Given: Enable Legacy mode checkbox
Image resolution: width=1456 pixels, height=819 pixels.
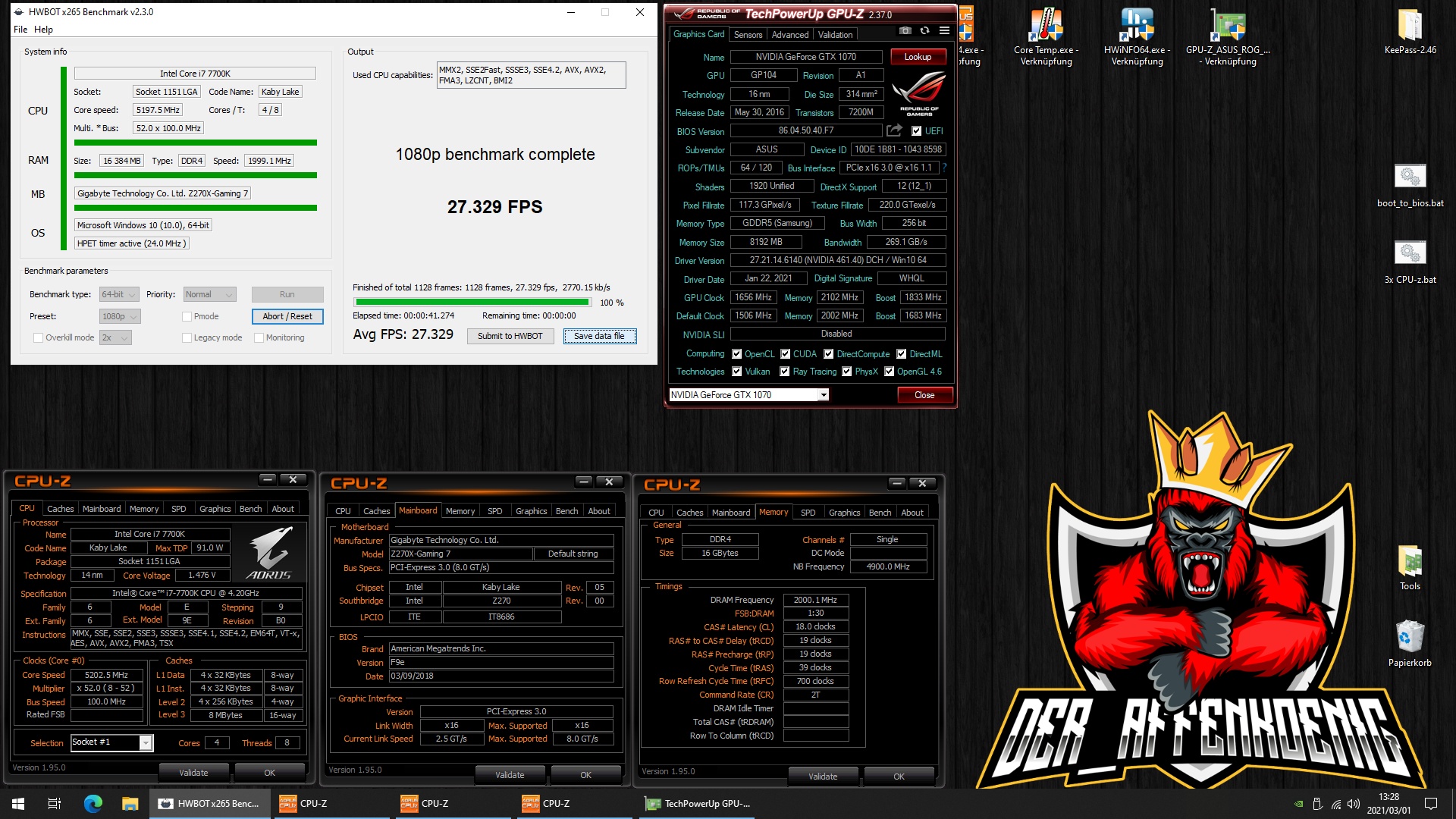Looking at the screenshot, I should 187,337.
